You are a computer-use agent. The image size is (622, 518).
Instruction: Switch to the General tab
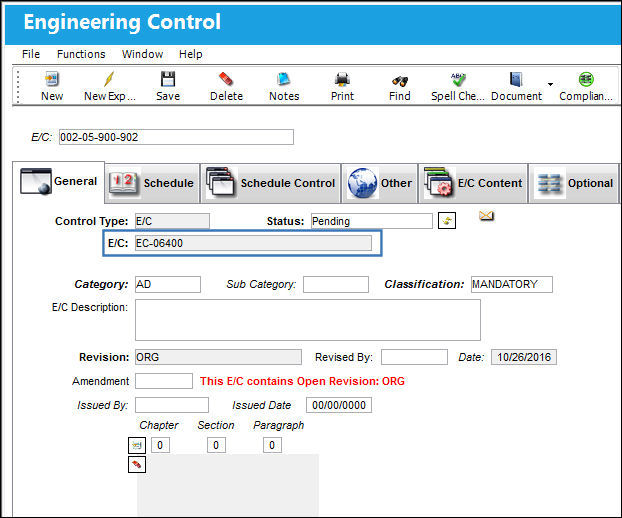pyautogui.click(x=59, y=182)
